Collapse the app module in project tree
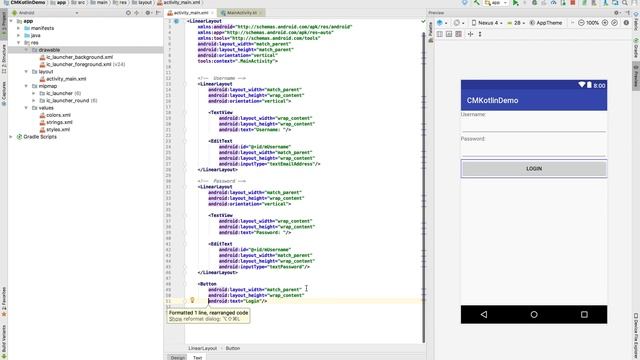The image size is (640, 360). pyautogui.click(x=11, y=21)
